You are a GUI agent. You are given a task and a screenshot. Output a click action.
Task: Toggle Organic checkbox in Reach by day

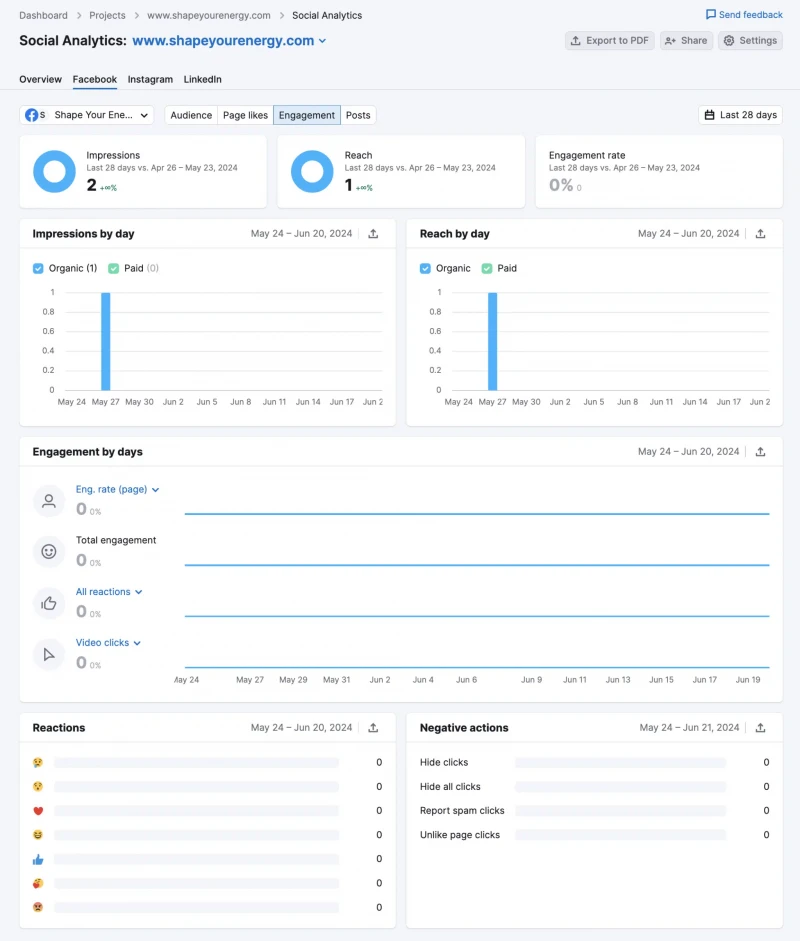tap(425, 268)
